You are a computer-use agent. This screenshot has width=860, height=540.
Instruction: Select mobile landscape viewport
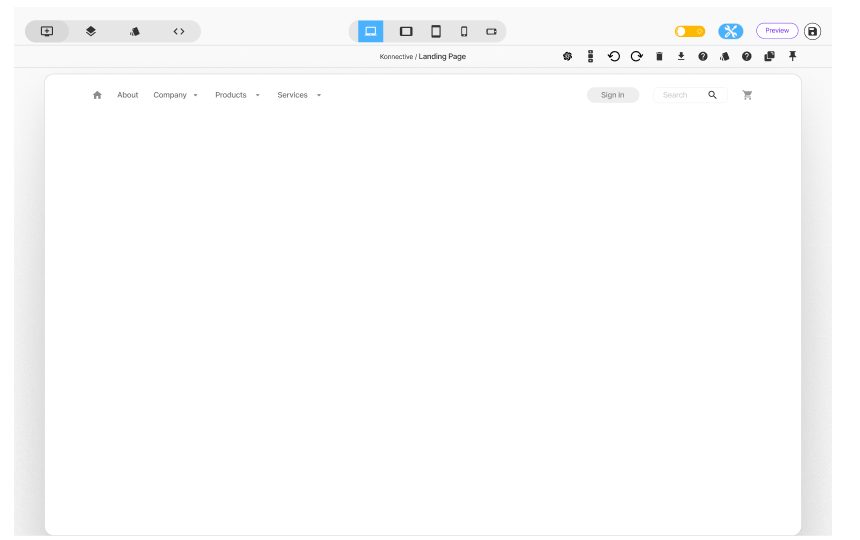491,31
